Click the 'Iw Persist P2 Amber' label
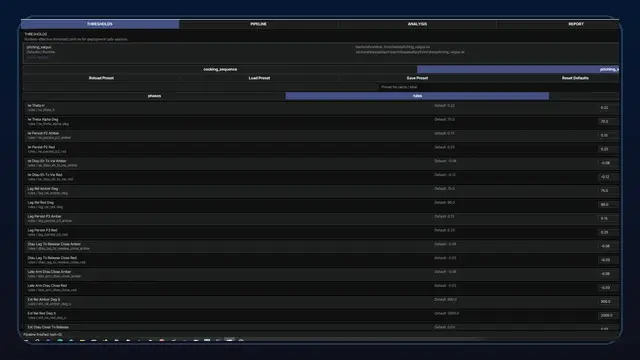The image size is (640, 360). coord(43,133)
